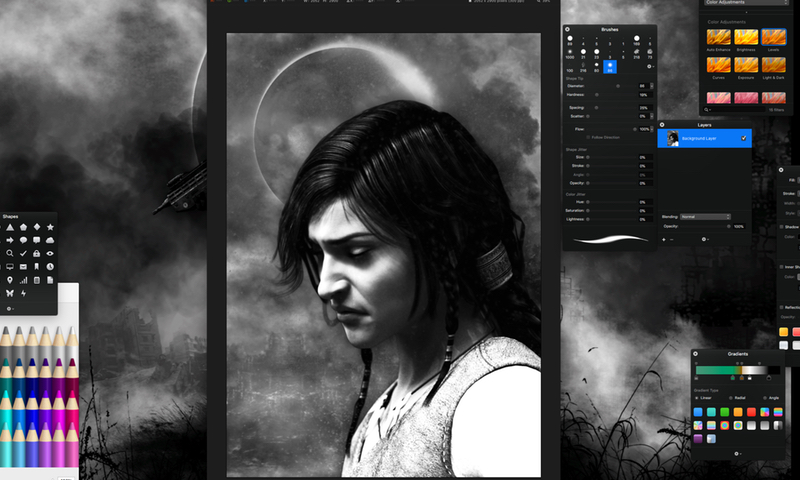
Task: Select the star shape in Shapes palette
Action: coord(50,228)
